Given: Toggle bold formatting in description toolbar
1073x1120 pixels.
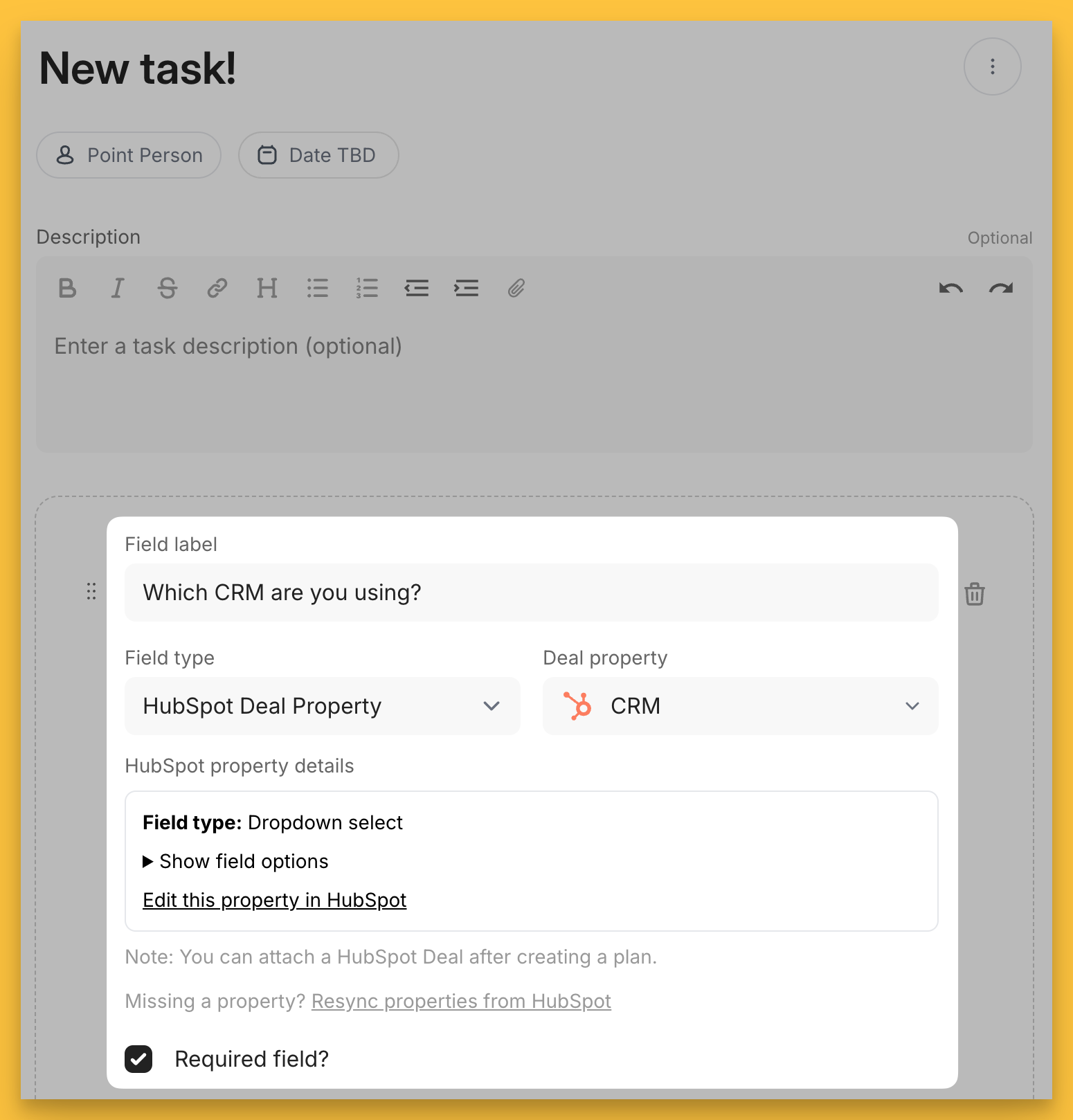Looking at the screenshot, I should 67,288.
